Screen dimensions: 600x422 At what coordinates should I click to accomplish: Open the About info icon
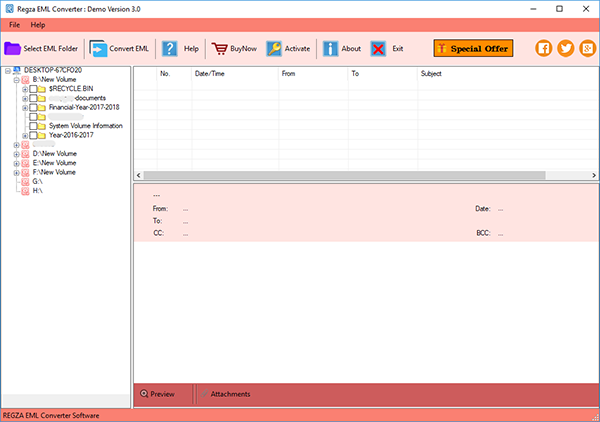coord(330,48)
